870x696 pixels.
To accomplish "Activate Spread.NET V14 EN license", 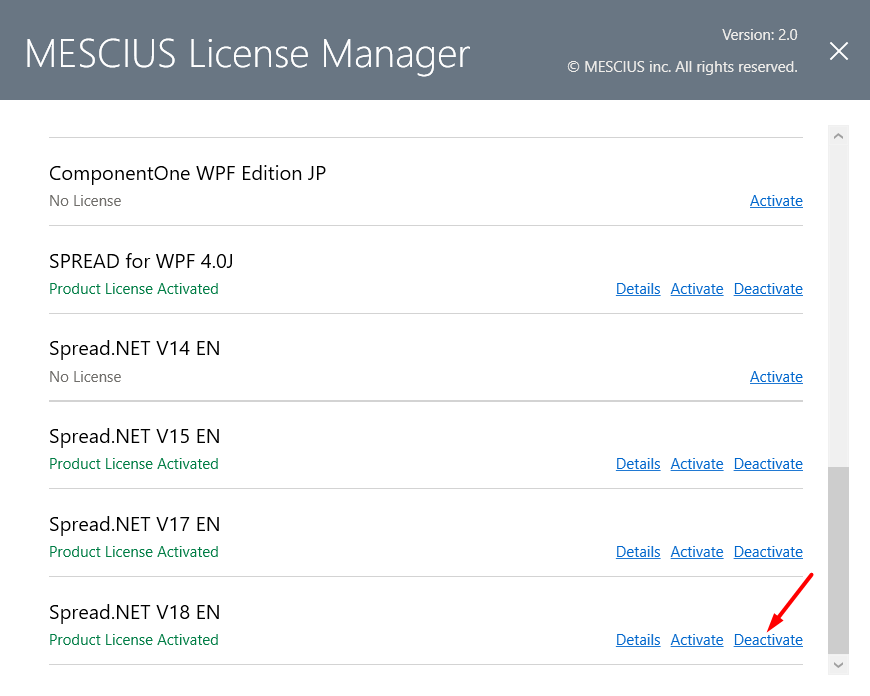I will coord(776,377).
